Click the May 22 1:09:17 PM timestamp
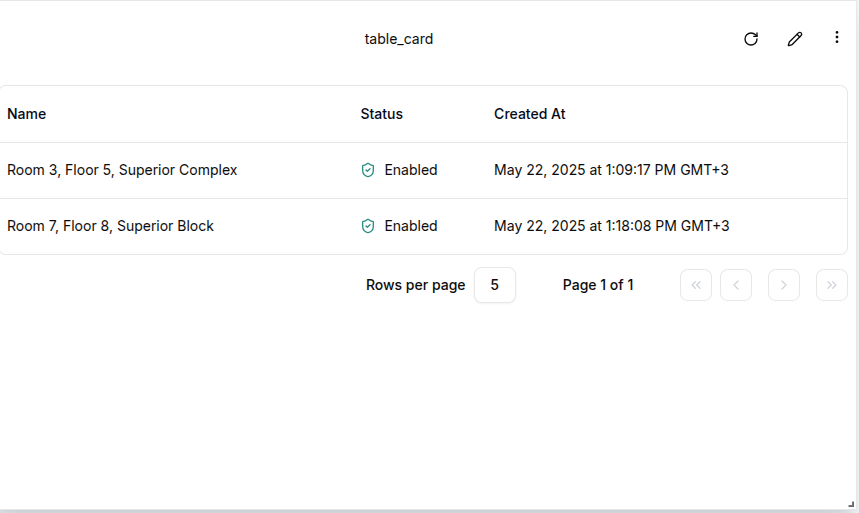 coord(611,170)
